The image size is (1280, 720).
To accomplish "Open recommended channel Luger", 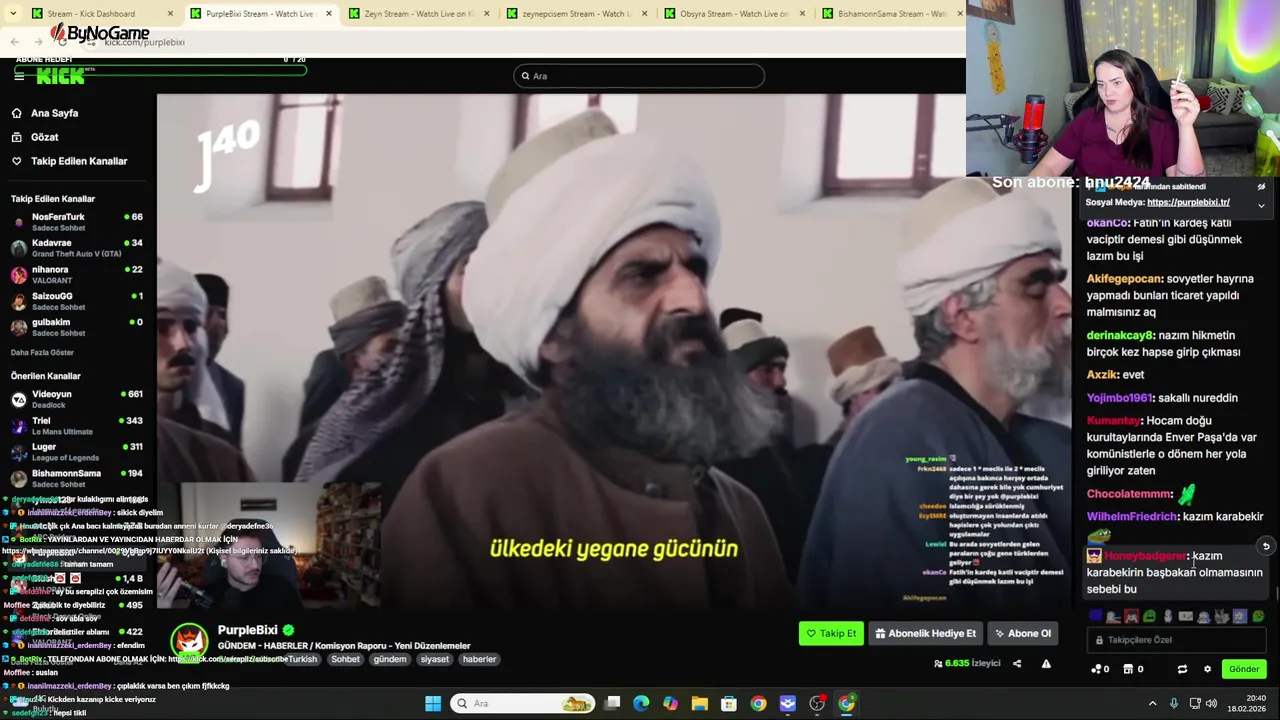I will tap(77, 452).
